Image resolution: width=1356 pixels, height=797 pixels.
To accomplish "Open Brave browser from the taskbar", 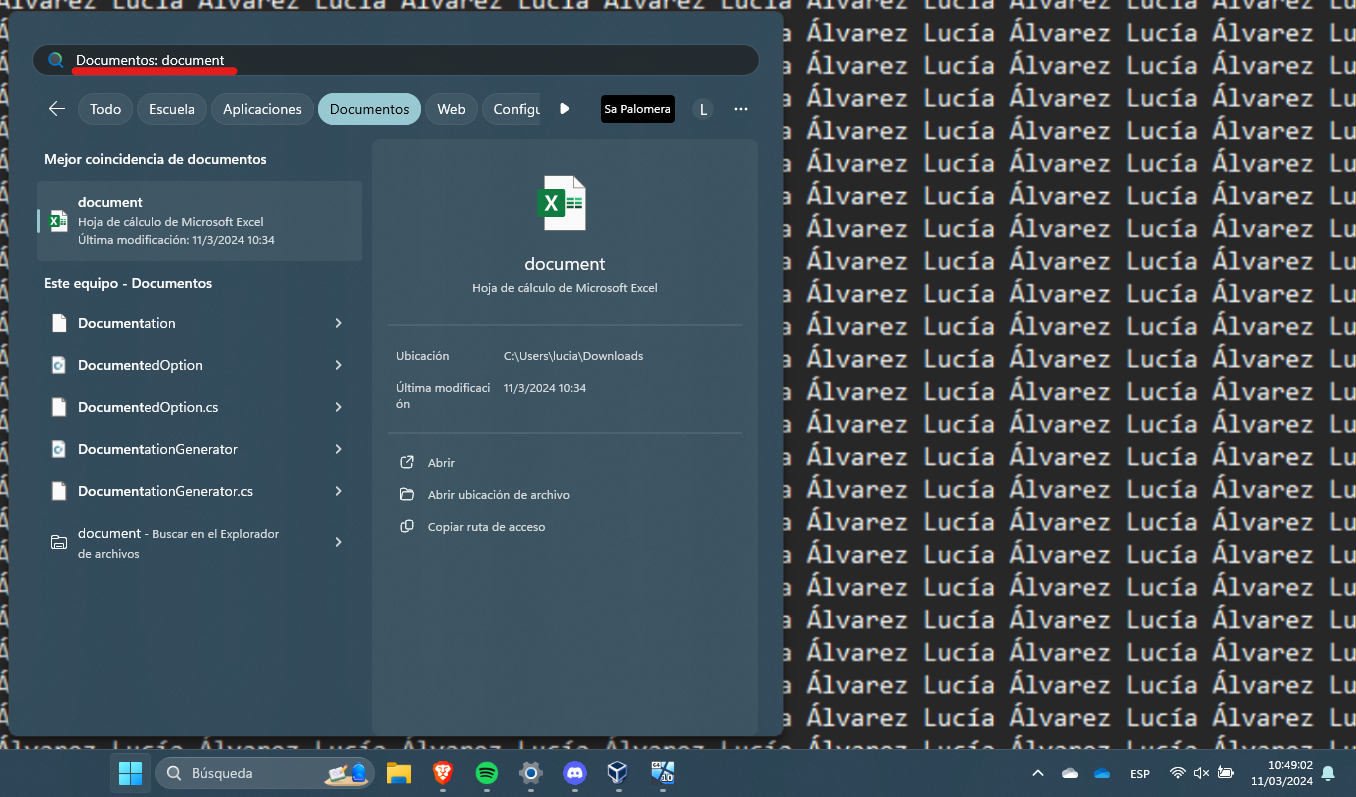I will (443, 773).
